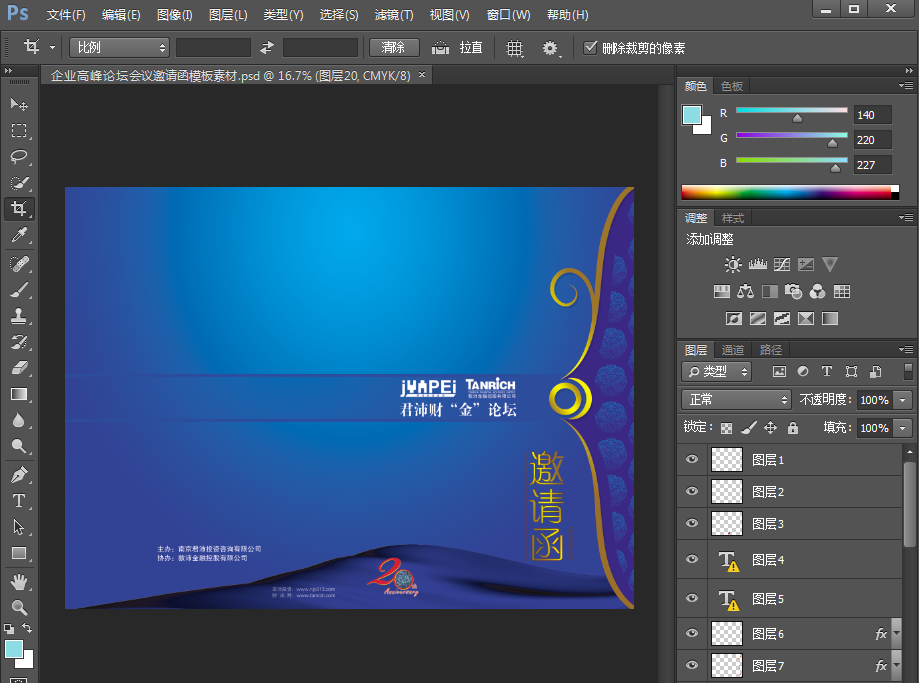919x683 pixels.
Task: Add Levels adjustment layer
Action: [757, 264]
